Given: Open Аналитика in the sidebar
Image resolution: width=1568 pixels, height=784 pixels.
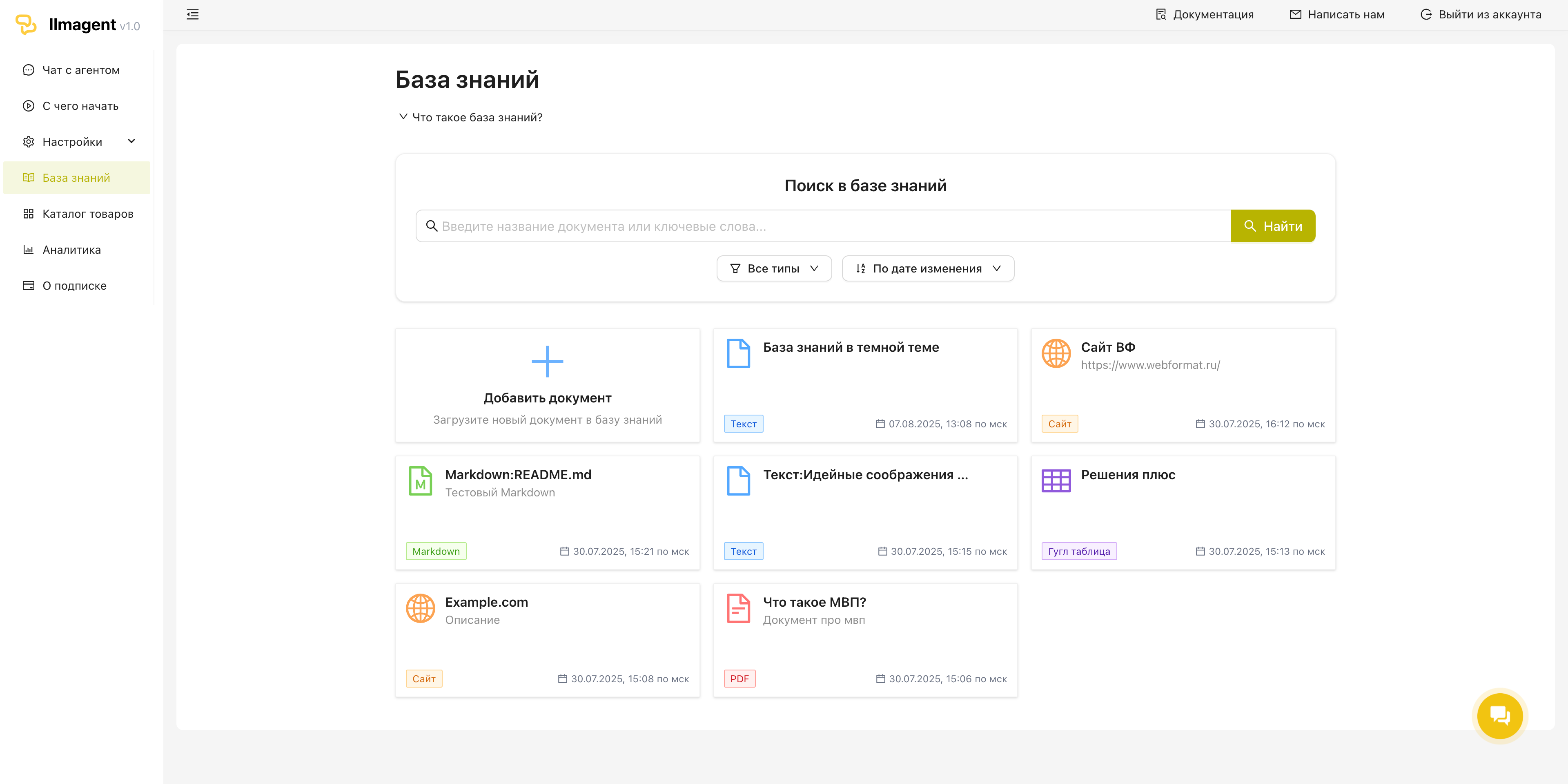Looking at the screenshot, I should 71,250.
